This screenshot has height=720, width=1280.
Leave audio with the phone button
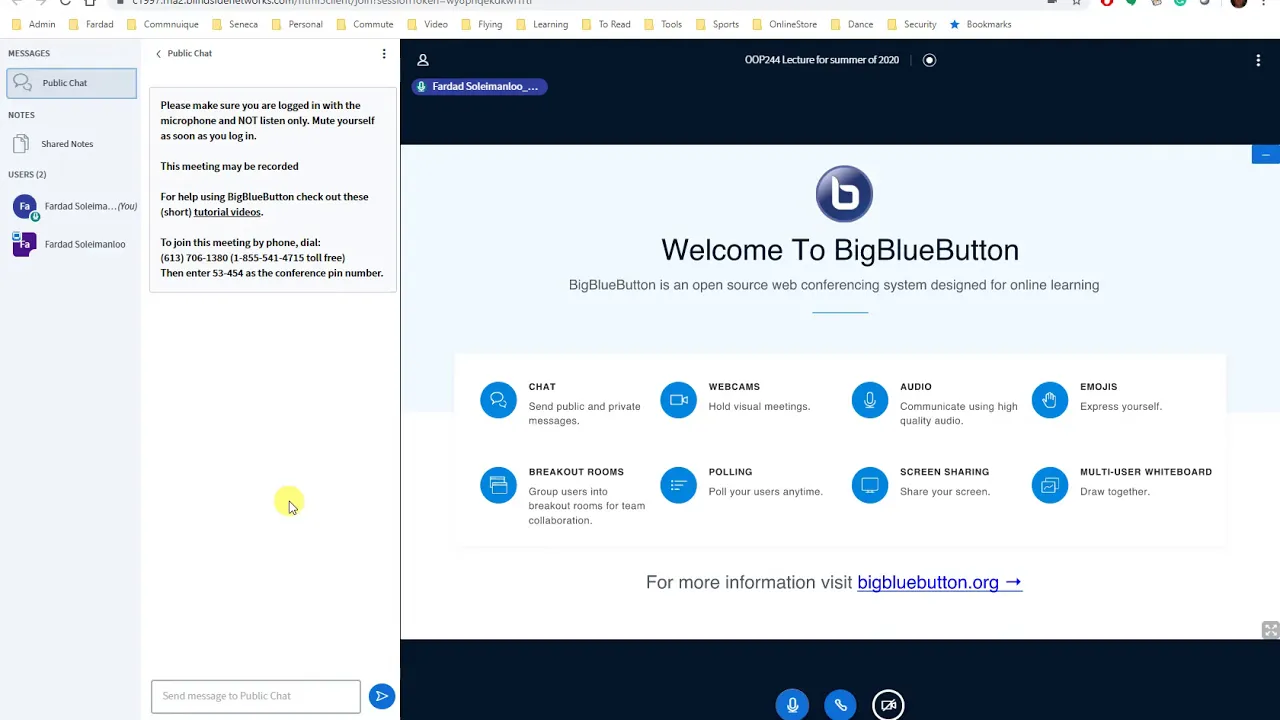pos(840,705)
